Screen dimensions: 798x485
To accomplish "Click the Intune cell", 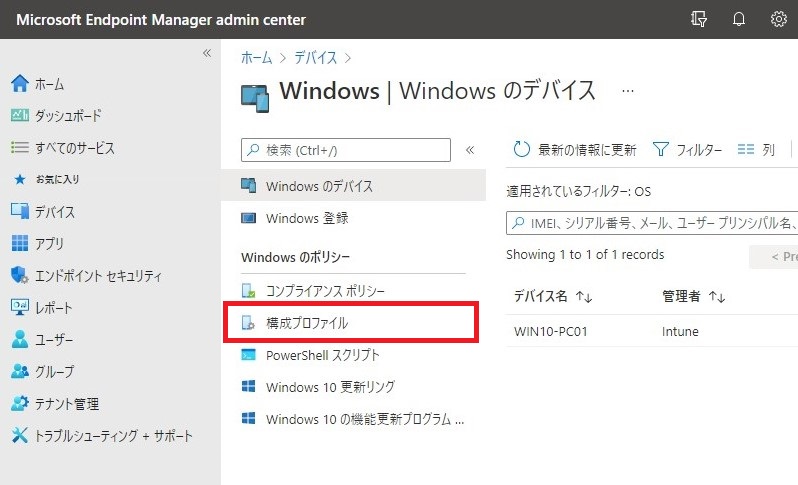I will pyautogui.click(x=680, y=331).
